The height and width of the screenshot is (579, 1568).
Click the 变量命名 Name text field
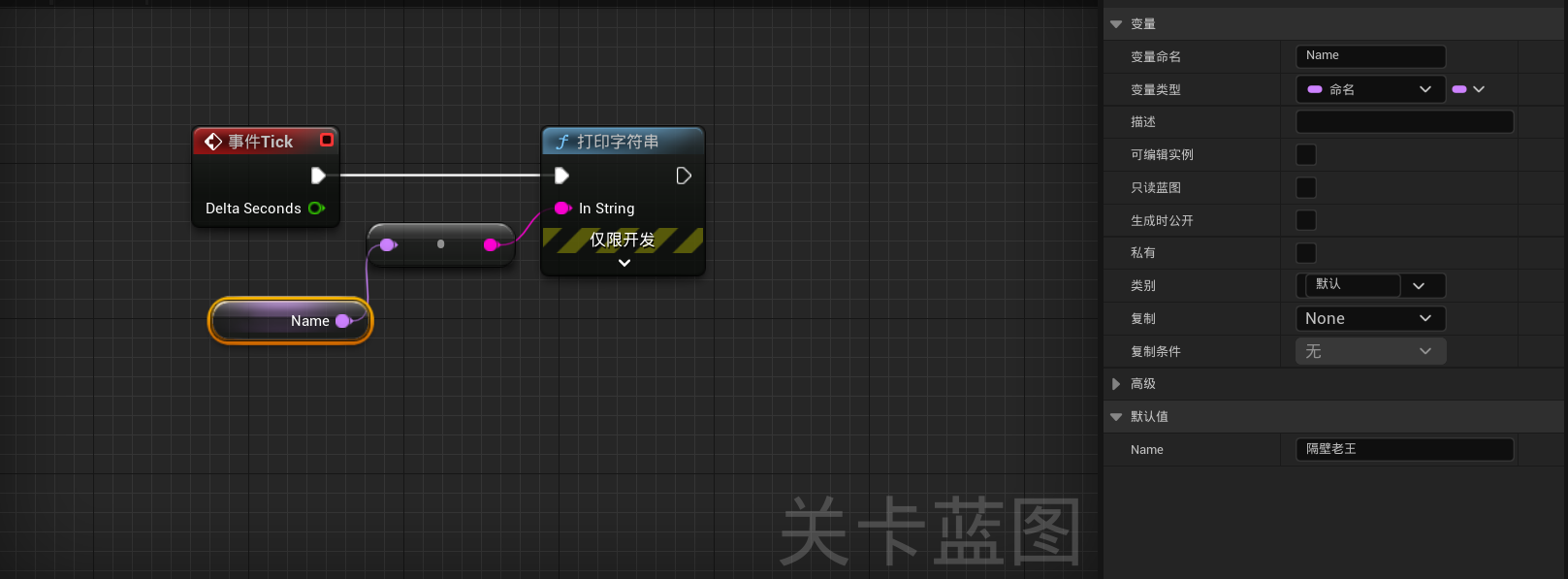coord(1370,56)
